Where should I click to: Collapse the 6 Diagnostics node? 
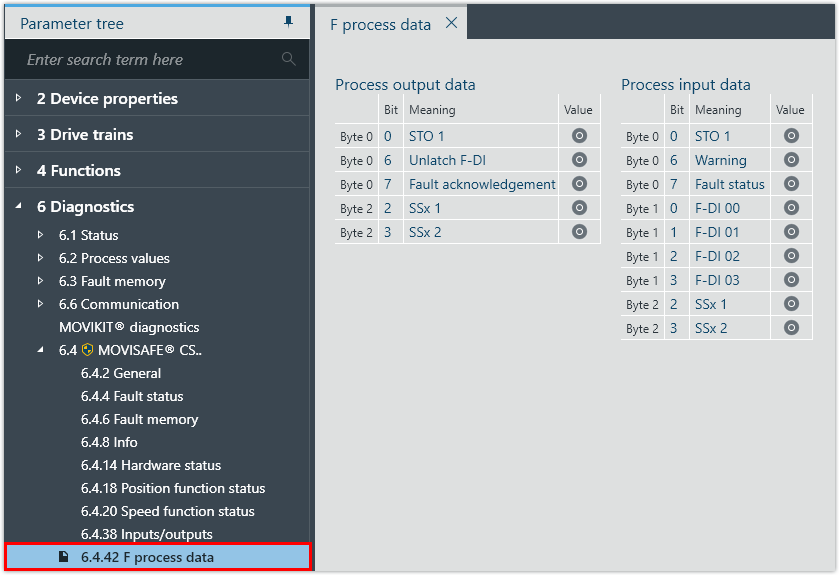[18, 206]
